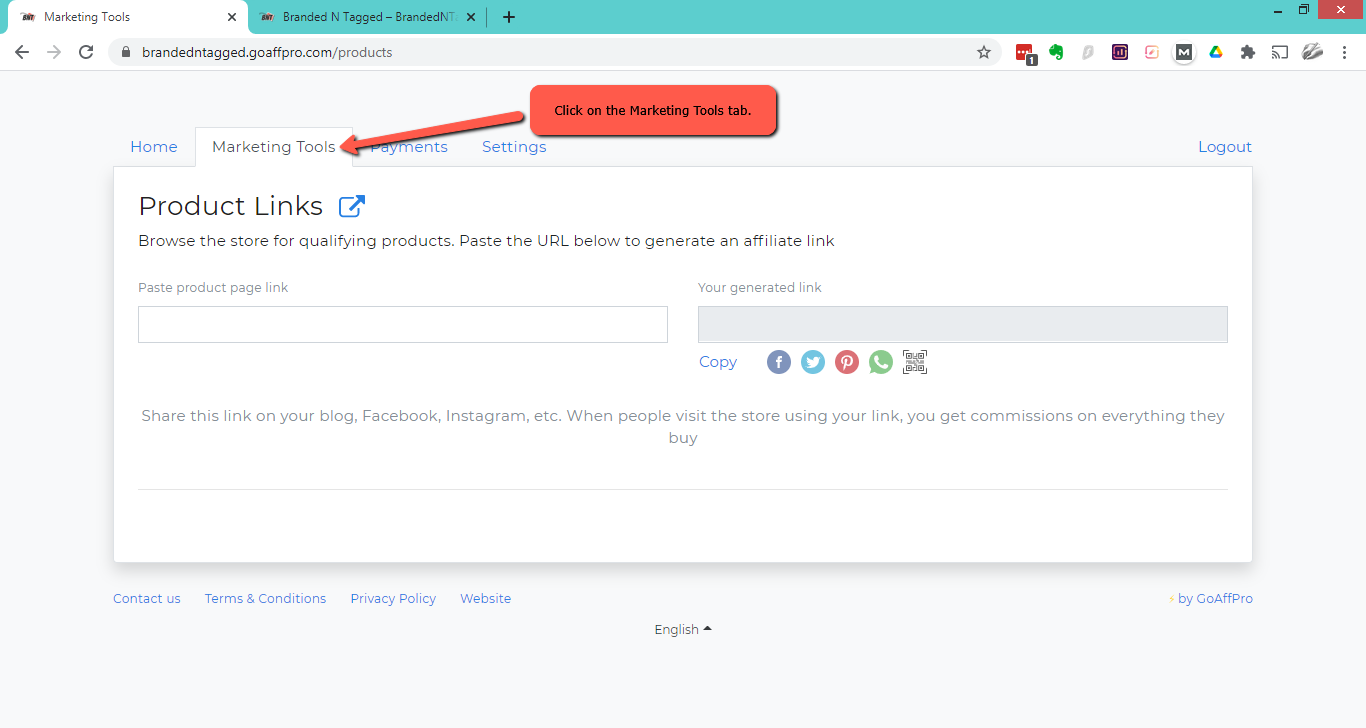The image size is (1366, 728).
Task: Reload the current page
Action: coord(86,52)
